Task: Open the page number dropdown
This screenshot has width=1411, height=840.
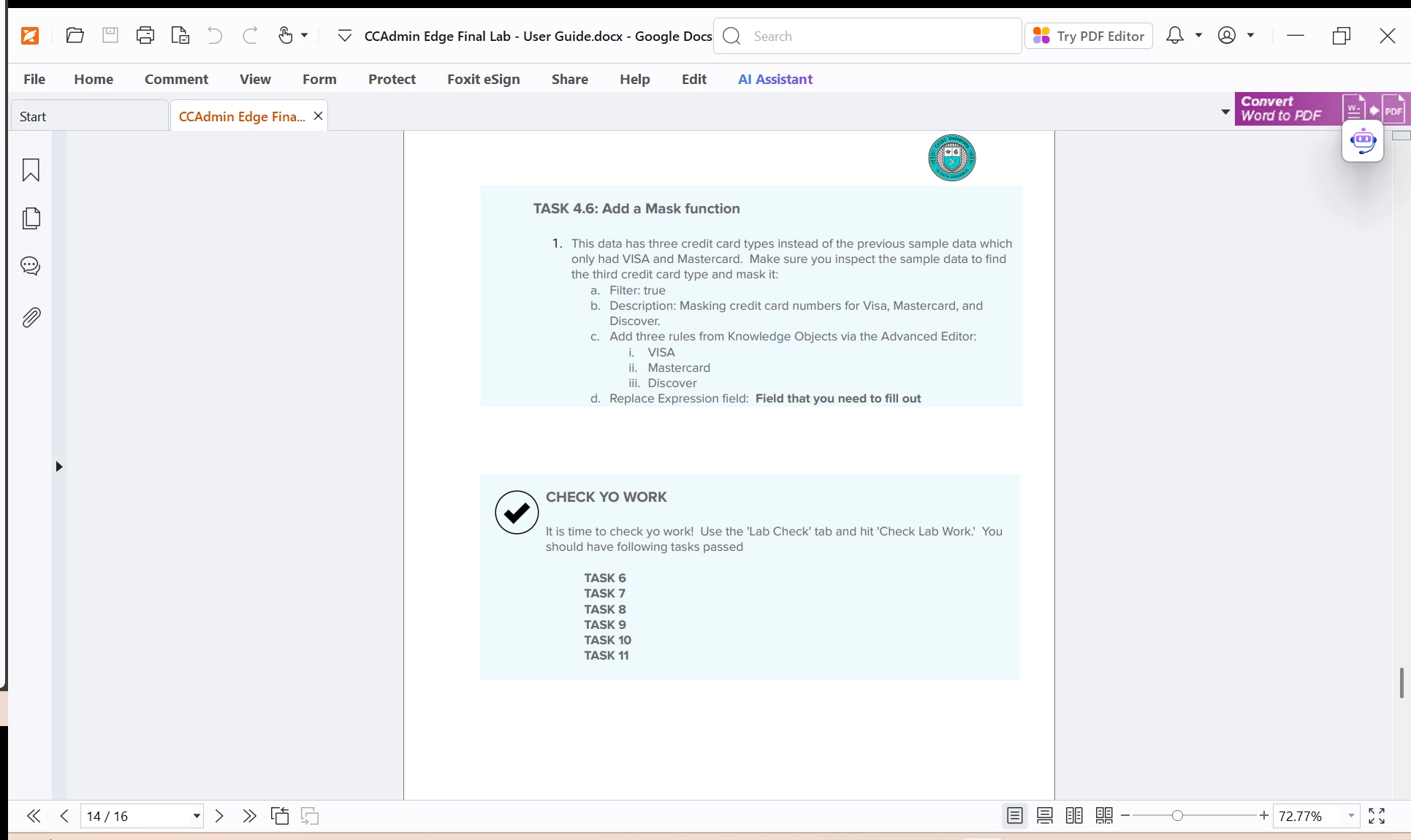Action: pyautogui.click(x=196, y=816)
